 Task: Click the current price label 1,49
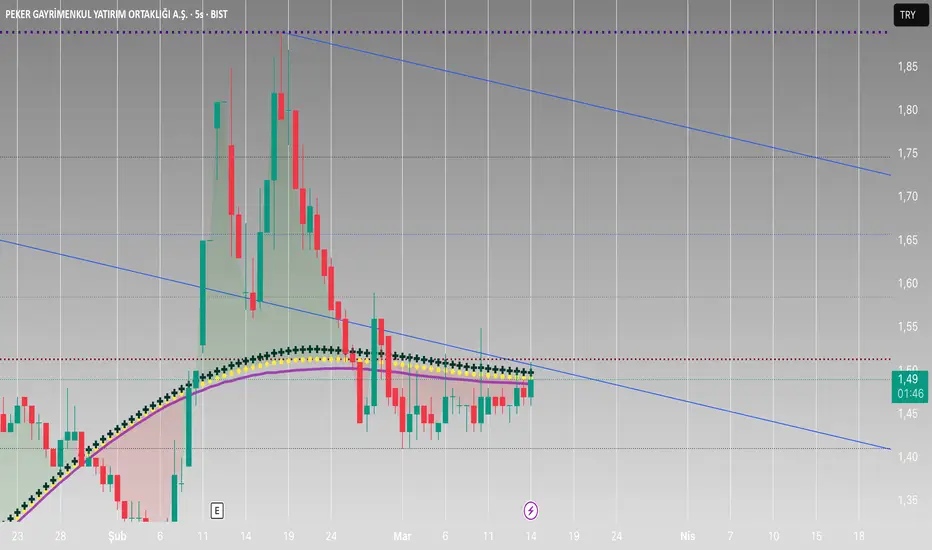(908, 379)
